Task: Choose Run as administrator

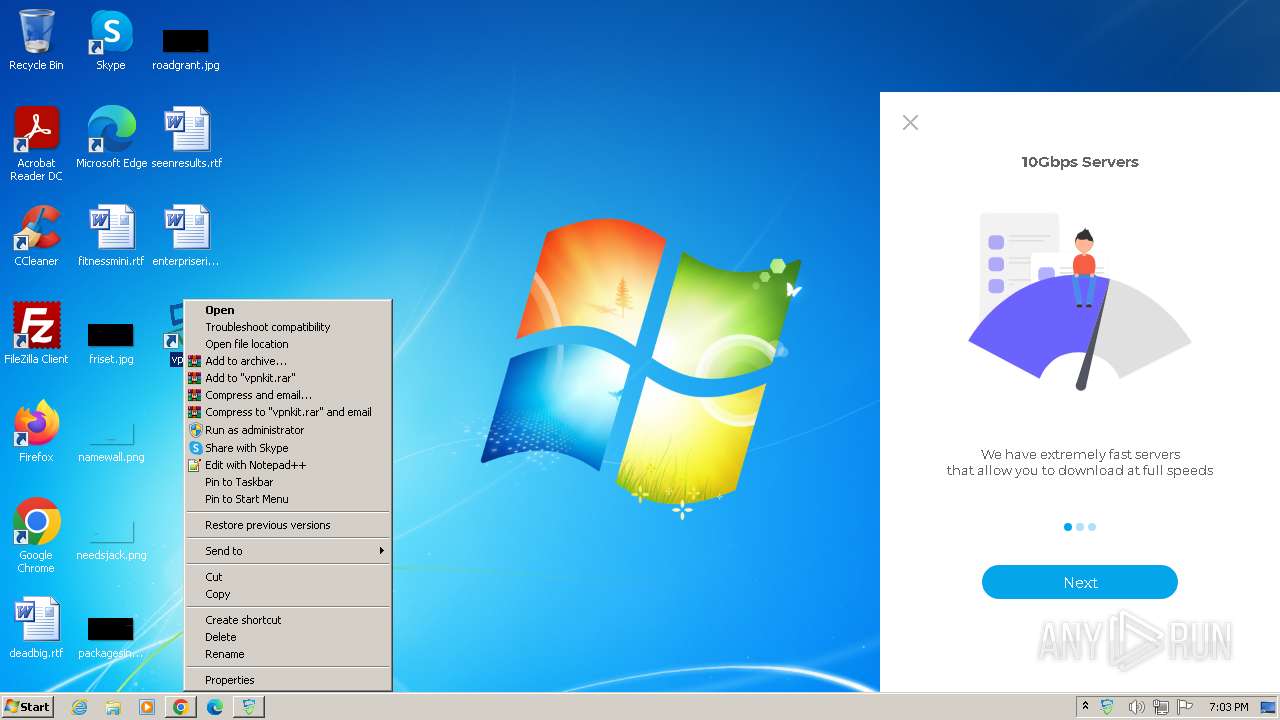Action: [x=288, y=430]
